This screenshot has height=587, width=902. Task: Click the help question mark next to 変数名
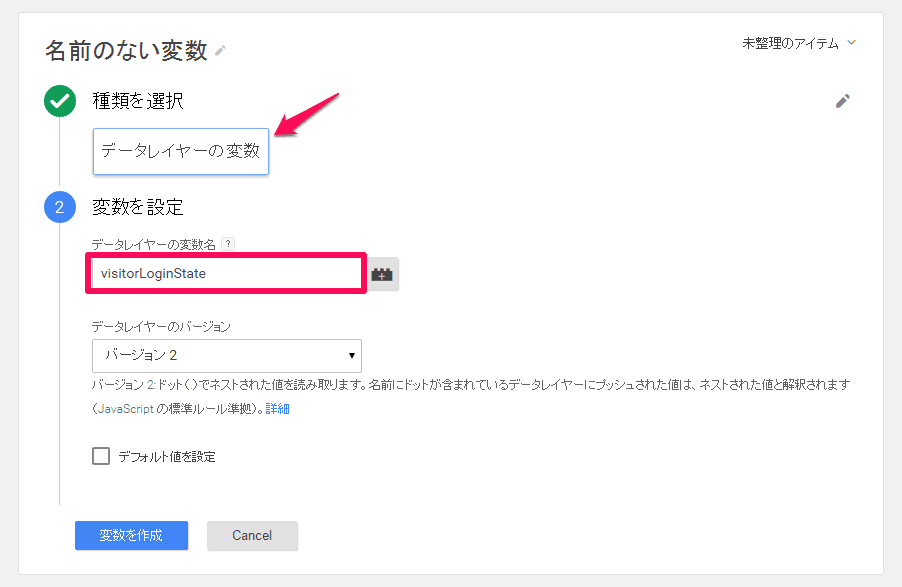tap(230, 242)
